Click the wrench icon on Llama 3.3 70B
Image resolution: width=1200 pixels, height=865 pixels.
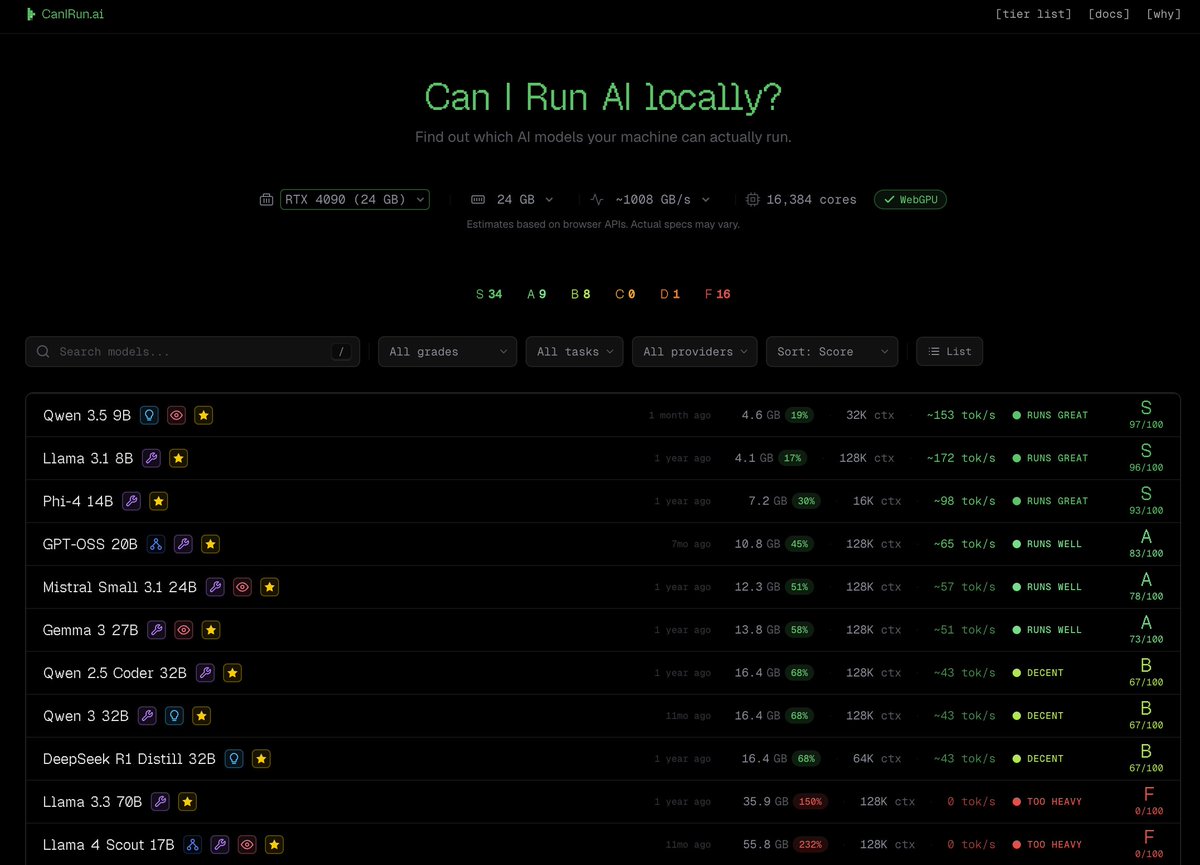point(160,802)
